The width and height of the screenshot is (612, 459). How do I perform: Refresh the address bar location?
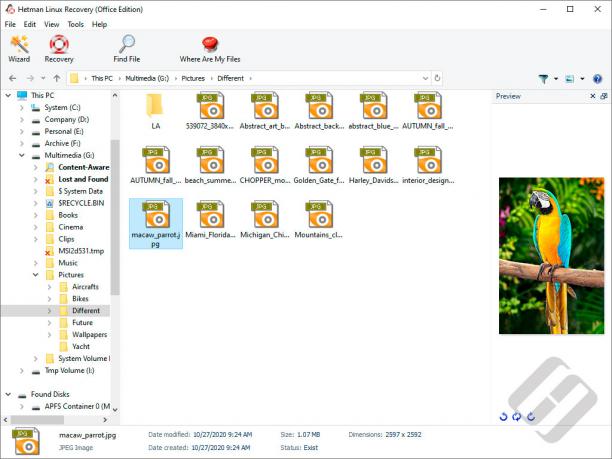tap(437, 78)
